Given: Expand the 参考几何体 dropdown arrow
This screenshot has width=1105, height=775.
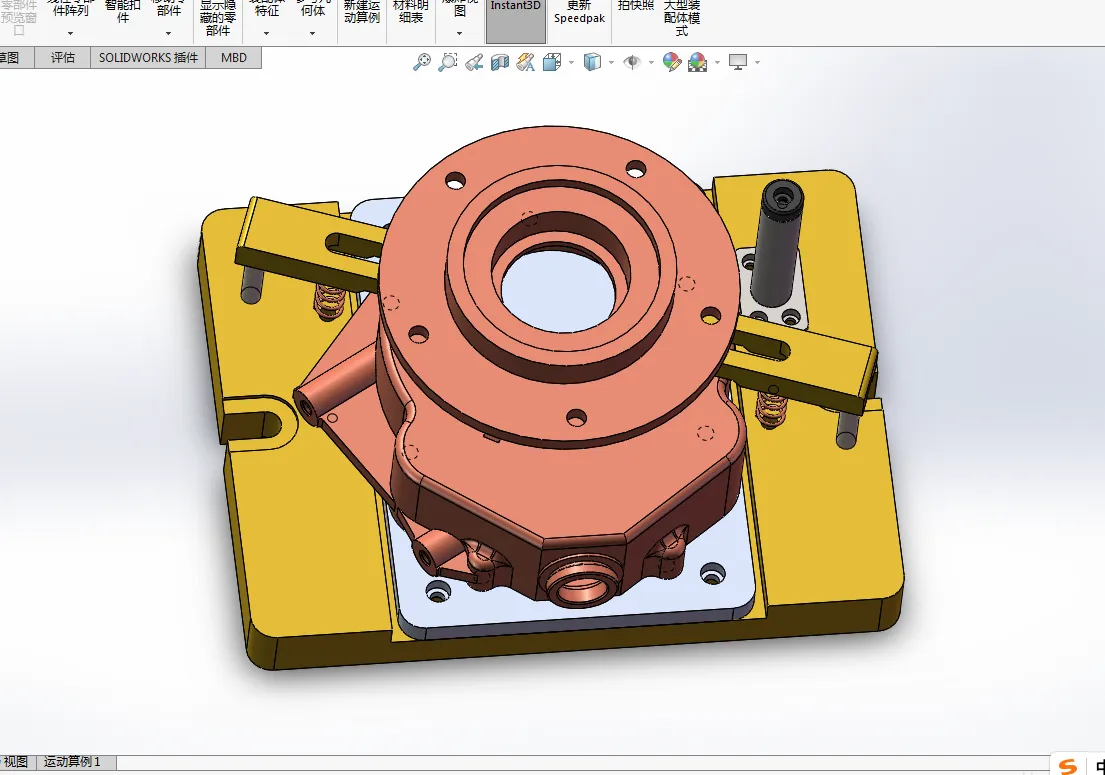Looking at the screenshot, I should click(312, 33).
